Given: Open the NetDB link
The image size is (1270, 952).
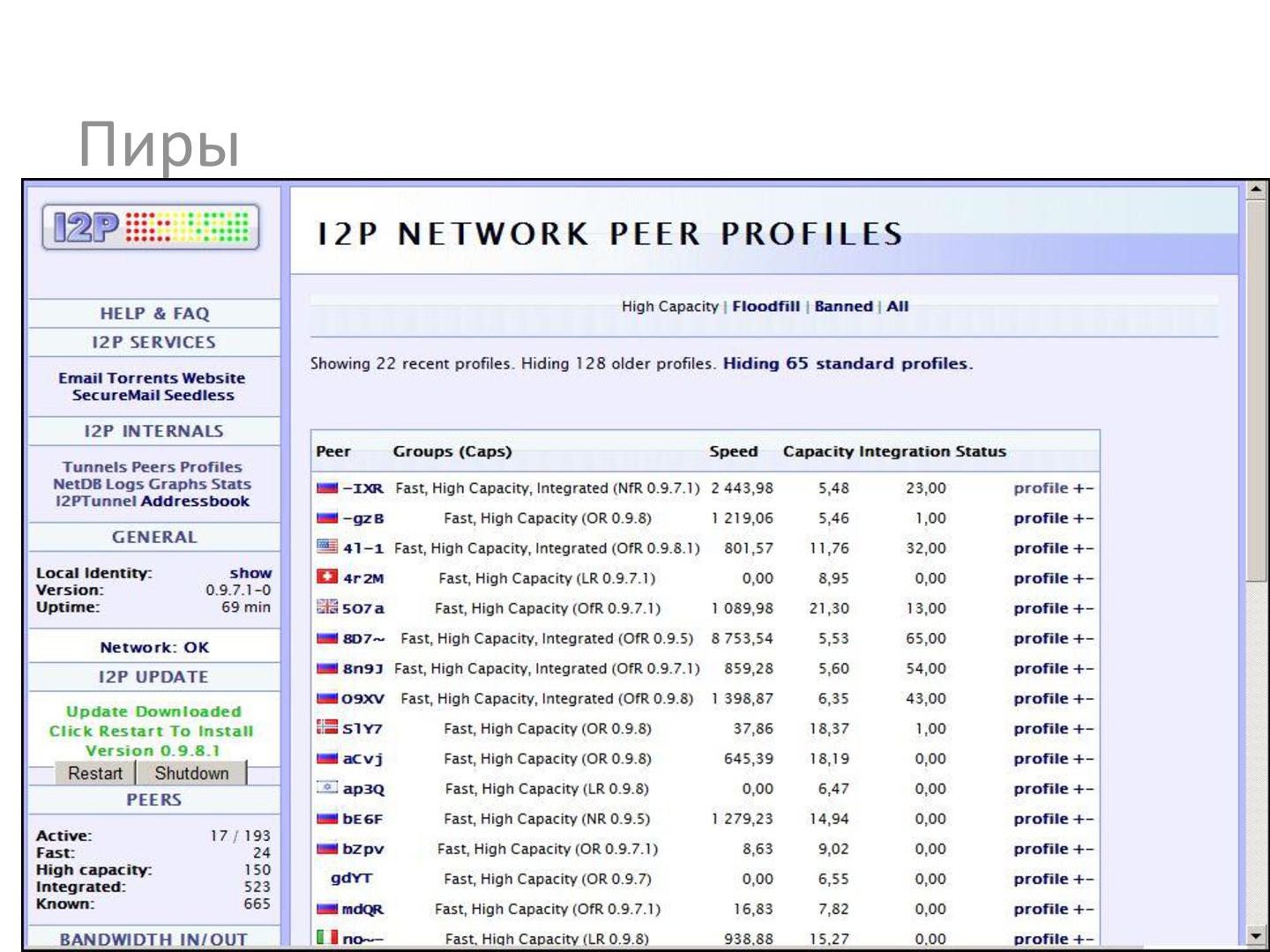Looking at the screenshot, I should pyautogui.click(x=77, y=484).
